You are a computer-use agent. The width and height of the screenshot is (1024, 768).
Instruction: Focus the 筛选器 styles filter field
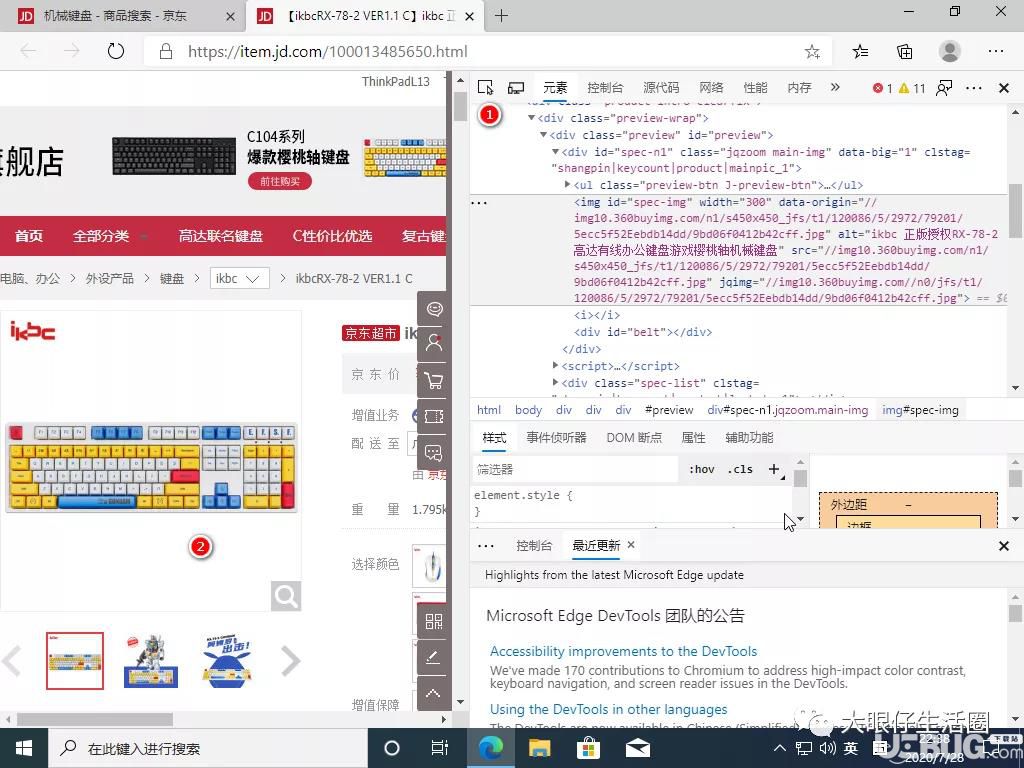pyautogui.click(x=575, y=470)
